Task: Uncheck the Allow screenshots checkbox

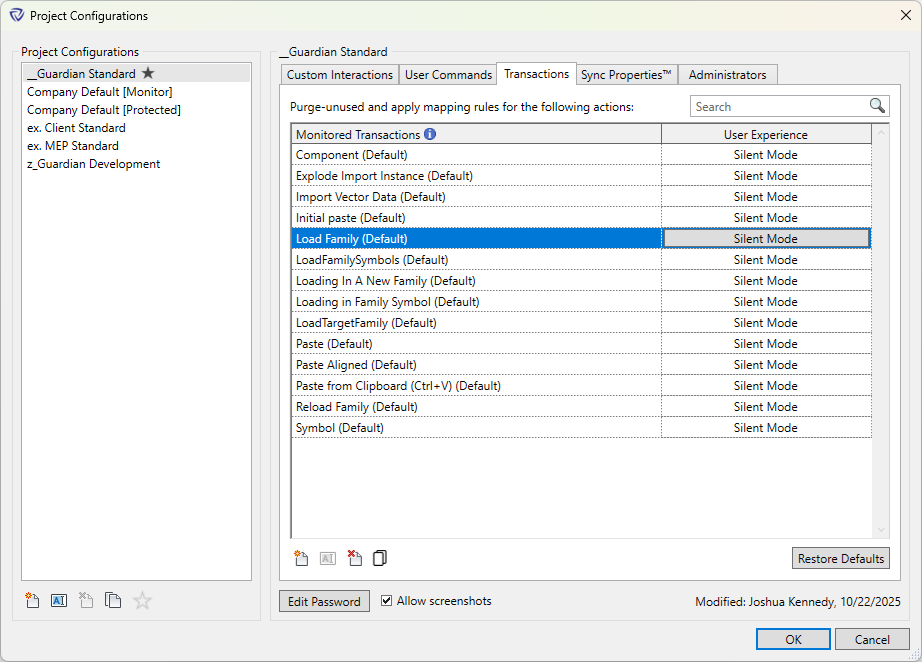Action: click(386, 601)
